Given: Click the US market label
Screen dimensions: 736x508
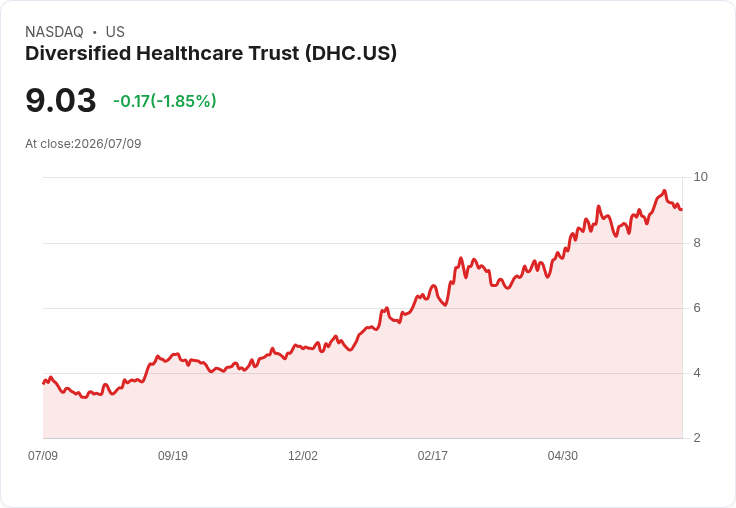Looking at the screenshot, I should [x=115, y=32].
